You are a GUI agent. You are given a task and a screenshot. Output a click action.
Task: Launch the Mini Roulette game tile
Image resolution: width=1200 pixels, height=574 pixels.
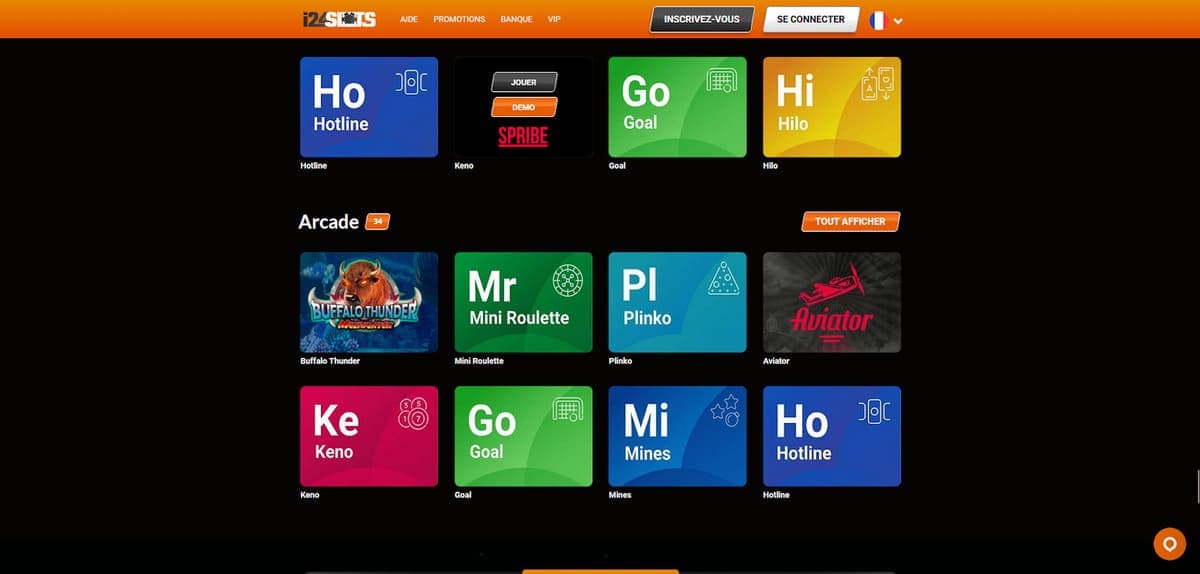pos(523,302)
